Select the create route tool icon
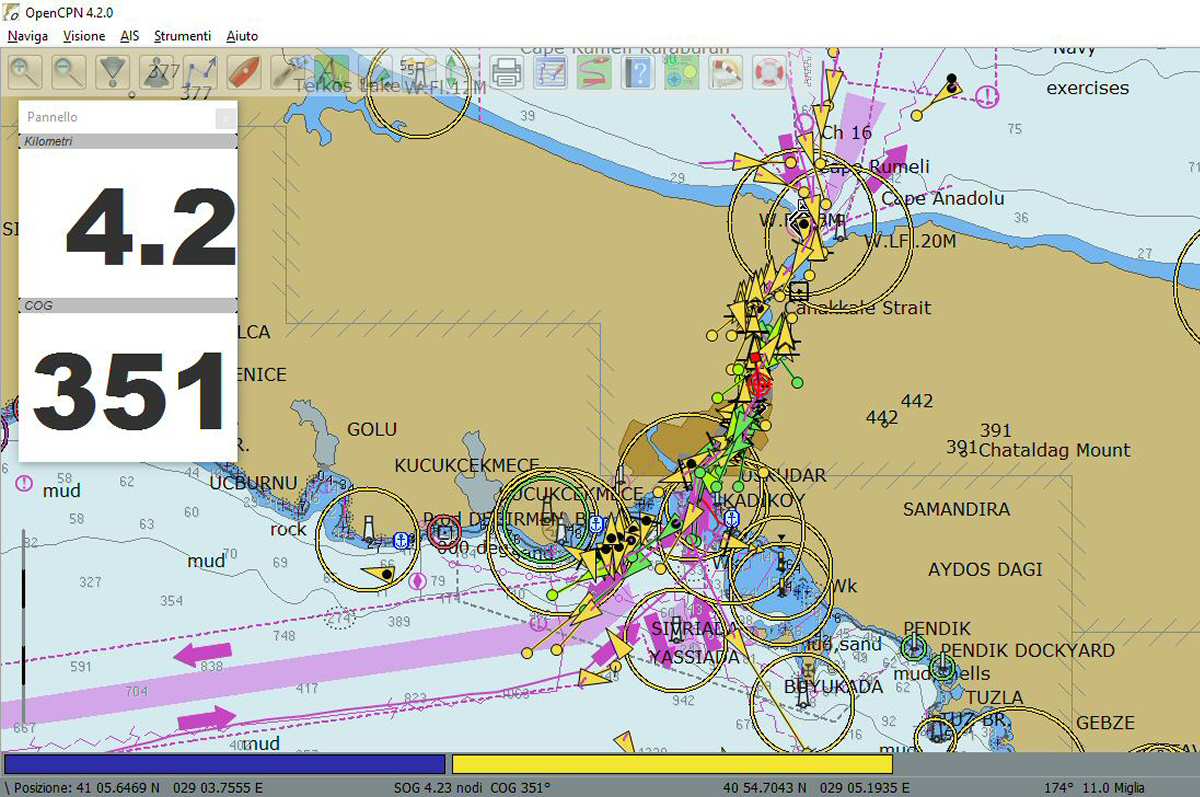This screenshot has width=1200, height=797. pos(200,72)
